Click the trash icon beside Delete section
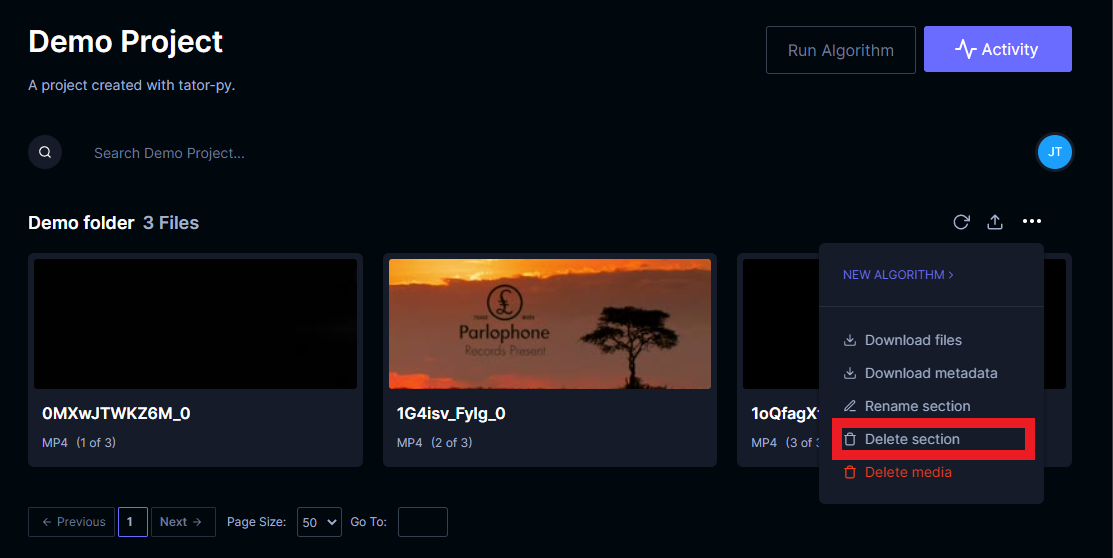Image resolution: width=1113 pixels, height=558 pixels. (850, 439)
